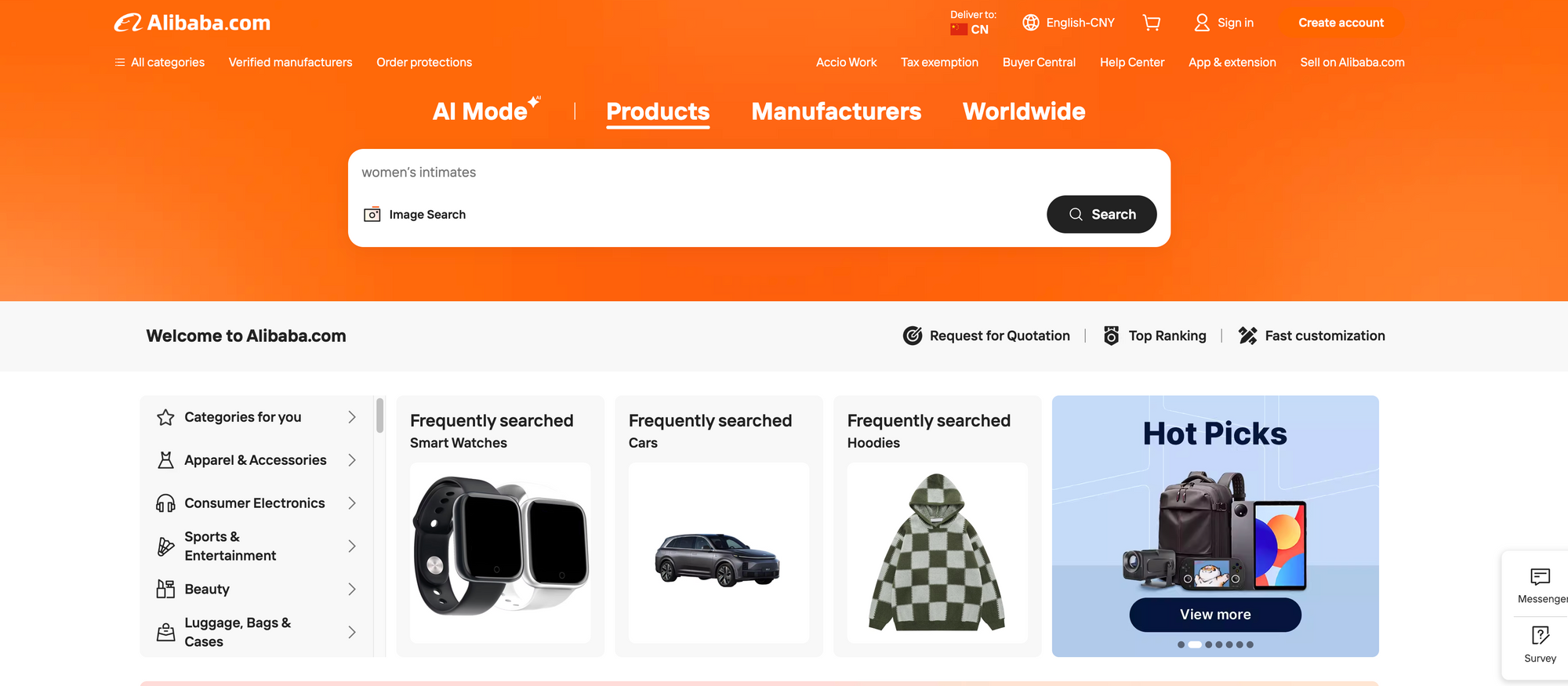
Task: Click the Fast customization icon
Action: pyautogui.click(x=1247, y=336)
